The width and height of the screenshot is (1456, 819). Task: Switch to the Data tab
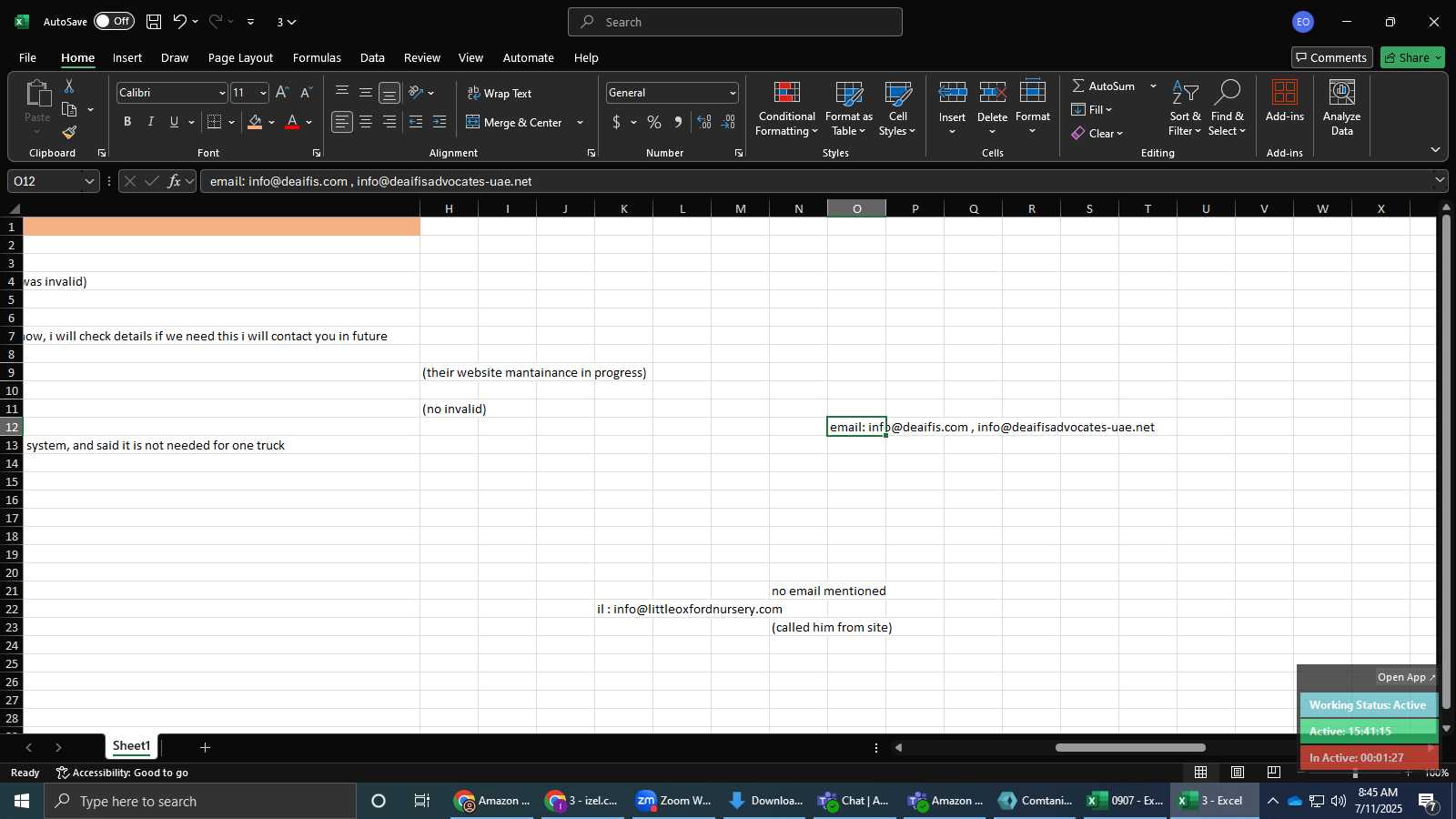pyautogui.click(x=372, y=57)
